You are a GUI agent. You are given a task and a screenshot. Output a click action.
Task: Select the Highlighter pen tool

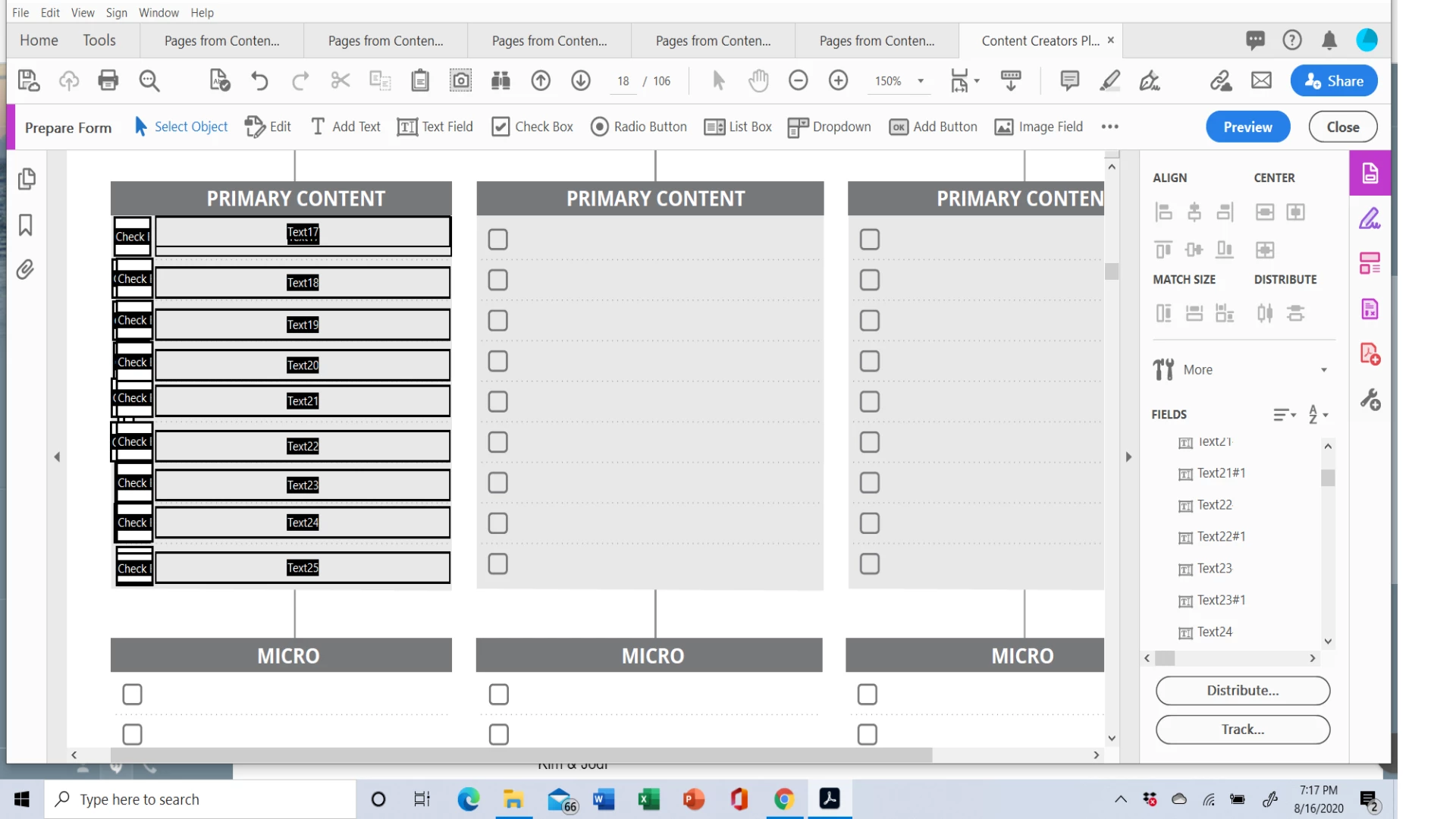1110,80
